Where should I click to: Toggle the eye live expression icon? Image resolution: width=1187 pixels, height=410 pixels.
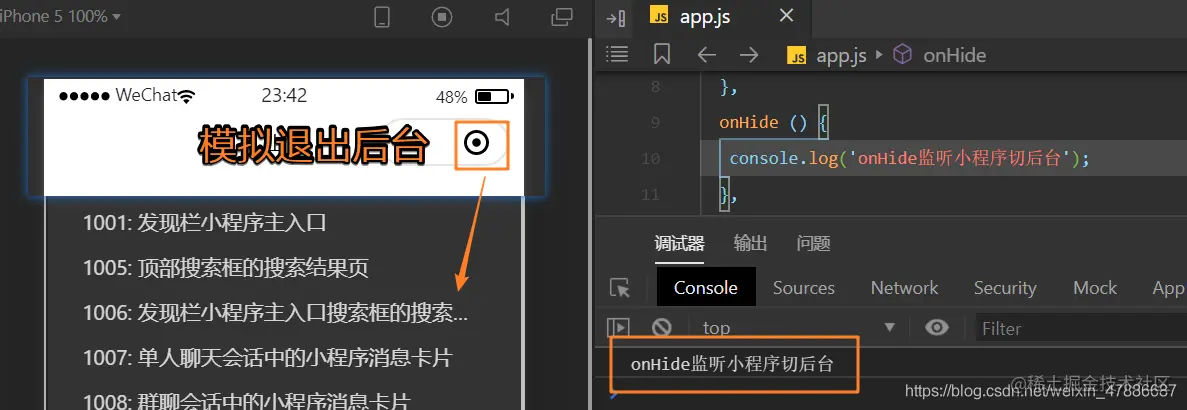[937, 327]
